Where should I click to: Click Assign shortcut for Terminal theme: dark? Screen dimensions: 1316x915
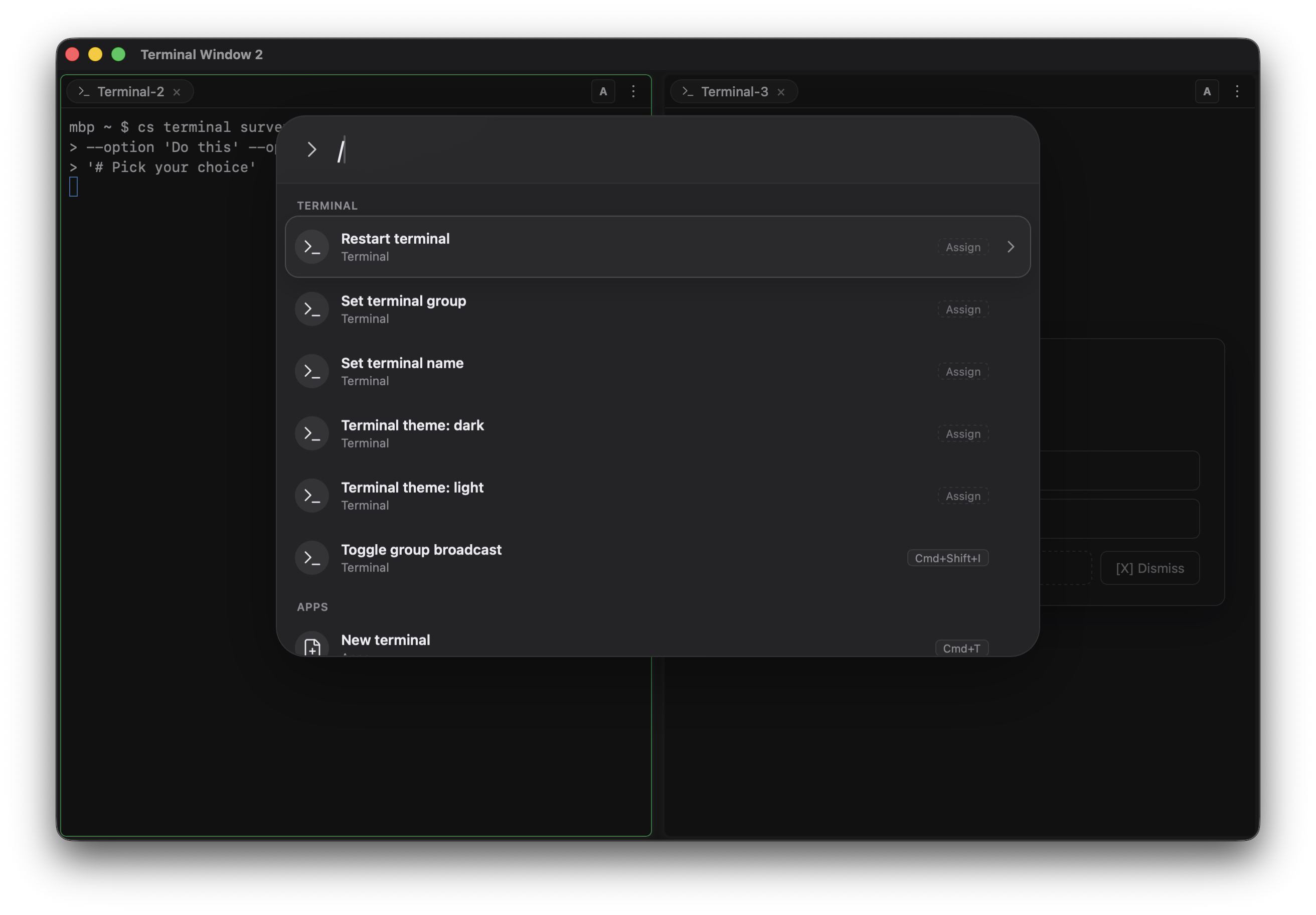963,434
